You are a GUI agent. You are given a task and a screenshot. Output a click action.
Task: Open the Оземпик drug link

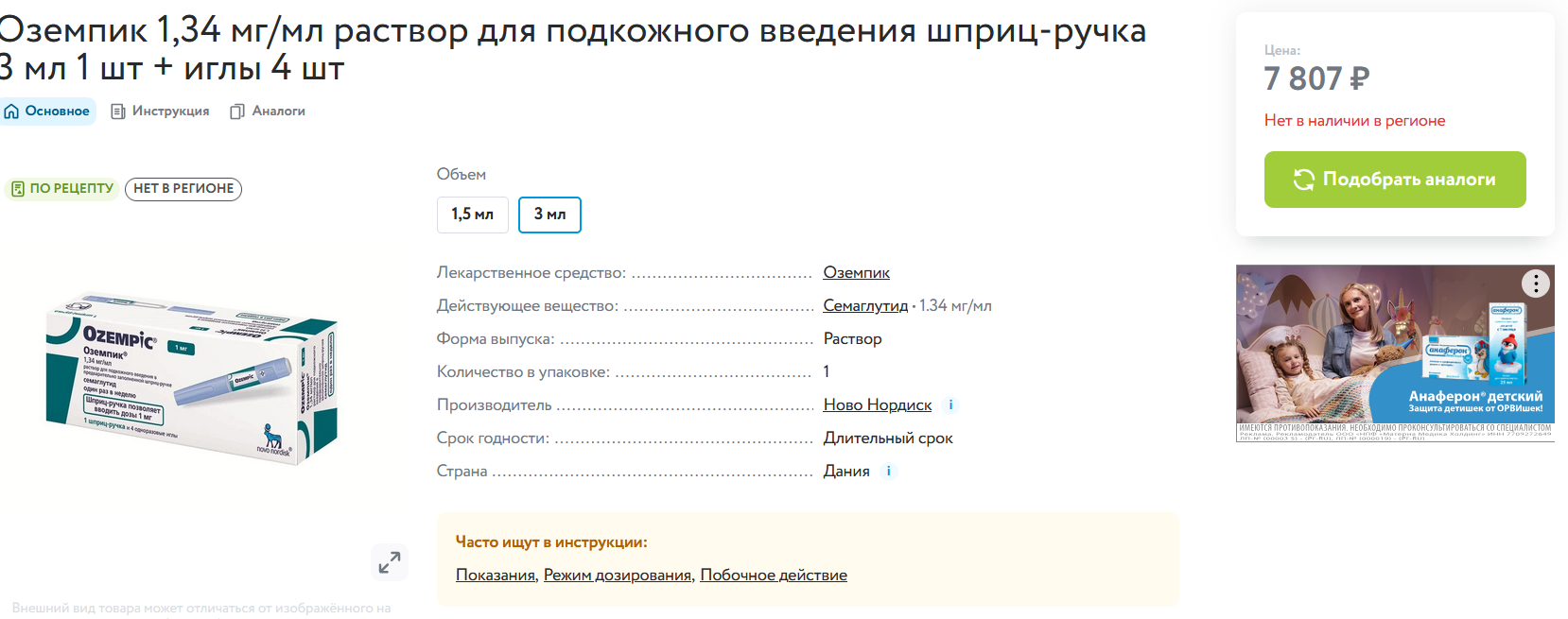click(x=856, y=272)
